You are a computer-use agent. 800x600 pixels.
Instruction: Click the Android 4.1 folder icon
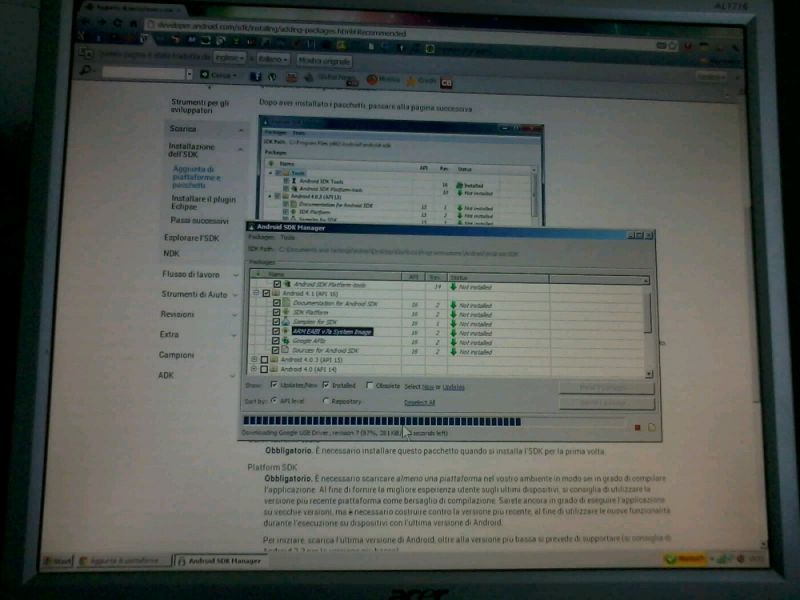[x=276, y=293]
